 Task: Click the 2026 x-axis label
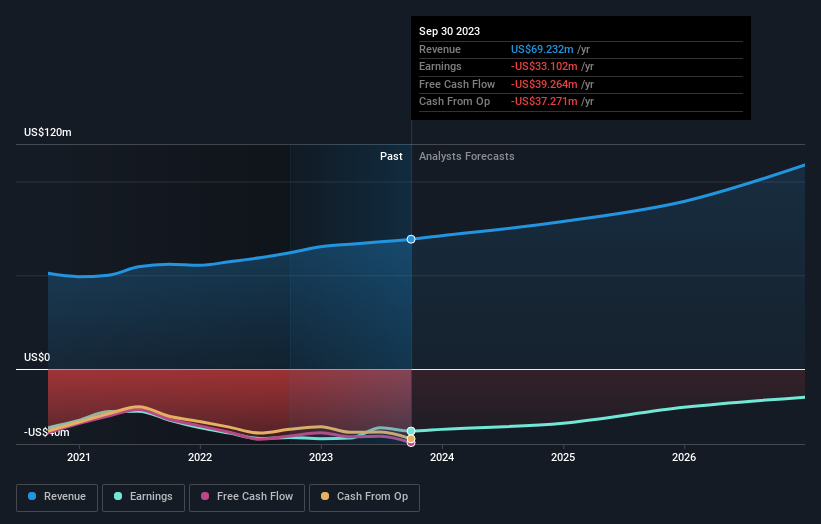pos(684,458)
